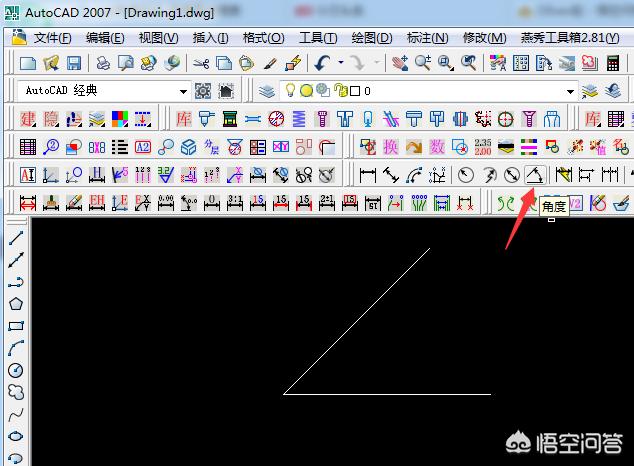Save the drawing with floppy icon
Screen dimensions: 634x466
pos(74,63)
